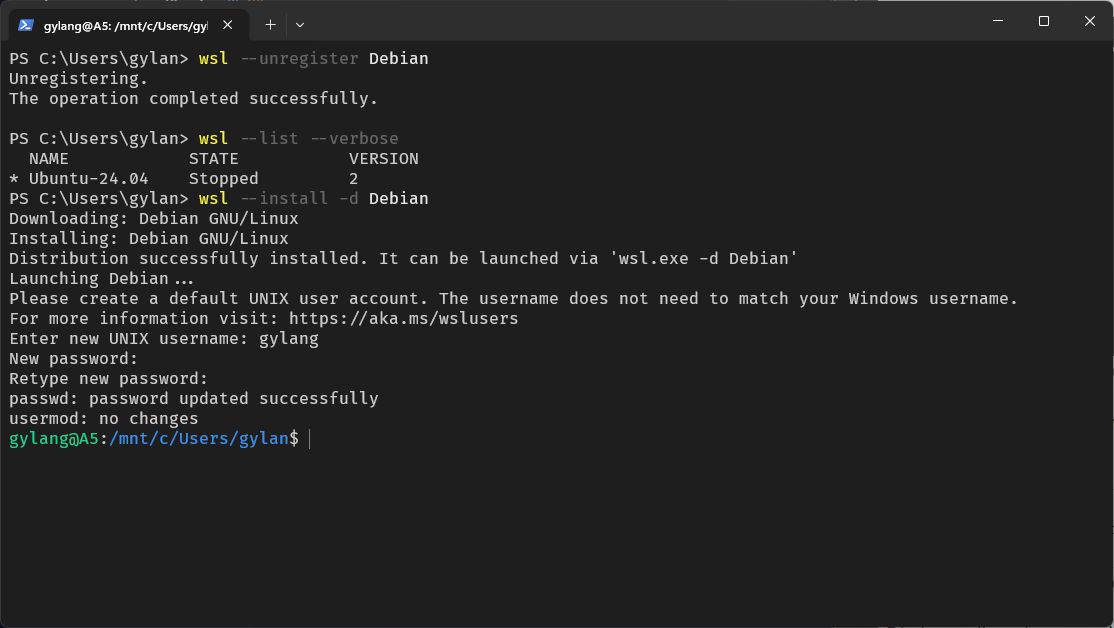The image size is (1114, 628).
Task: Close the Windows Terminal window
Action: (x=1089, y=21)
